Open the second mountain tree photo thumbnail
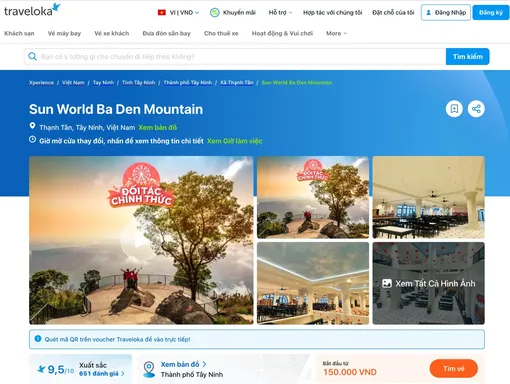This screenshot has width=510, height=384. [313, 197]
